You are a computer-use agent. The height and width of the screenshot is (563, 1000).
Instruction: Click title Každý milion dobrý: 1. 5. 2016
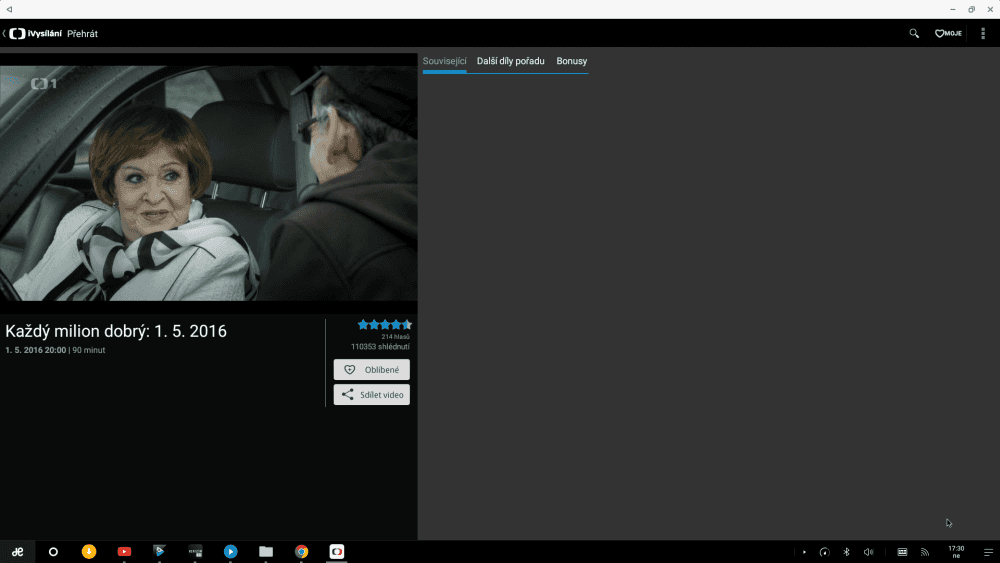tap(116, 331)
